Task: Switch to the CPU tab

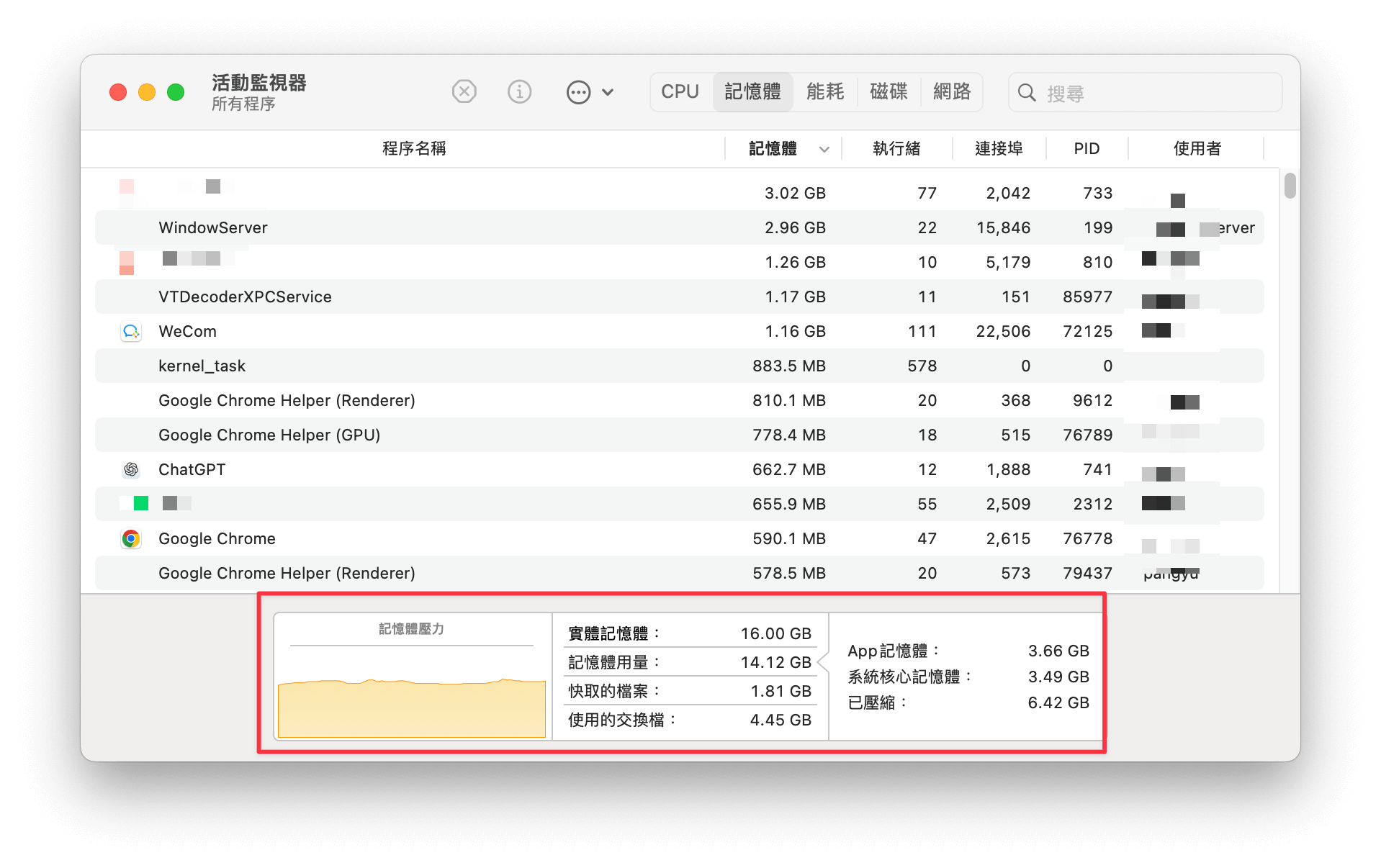Action: (x=680, y=91)
